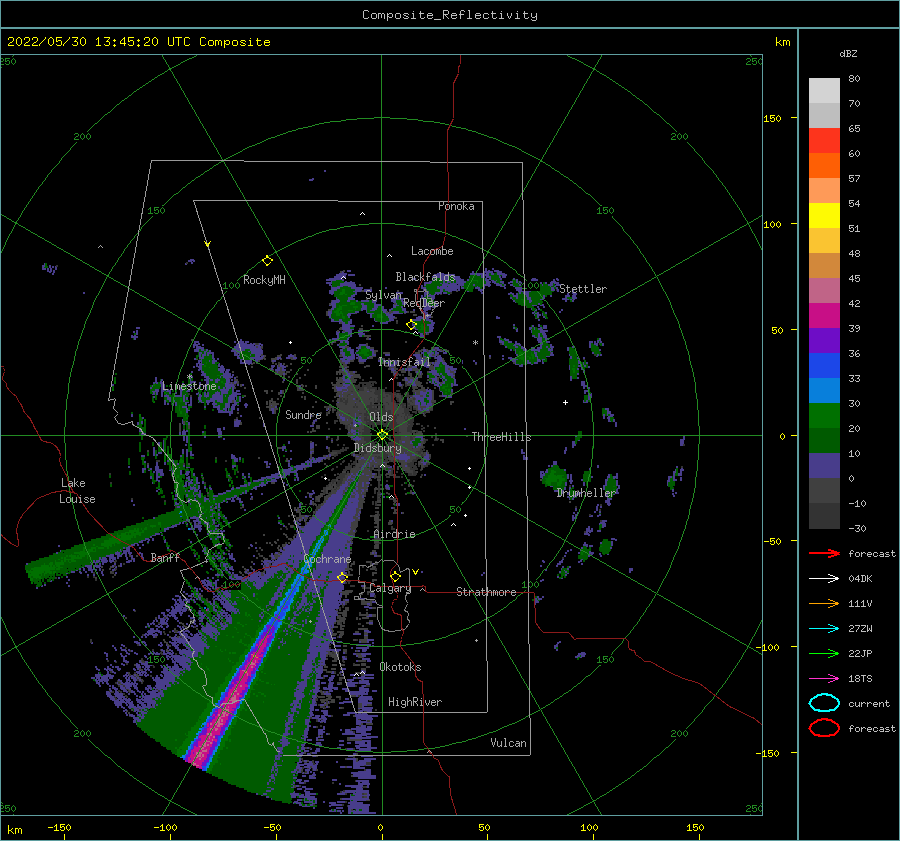Click the RockyMH label
The width and height of the screenshot is (900, 841).
coord(264,280)
